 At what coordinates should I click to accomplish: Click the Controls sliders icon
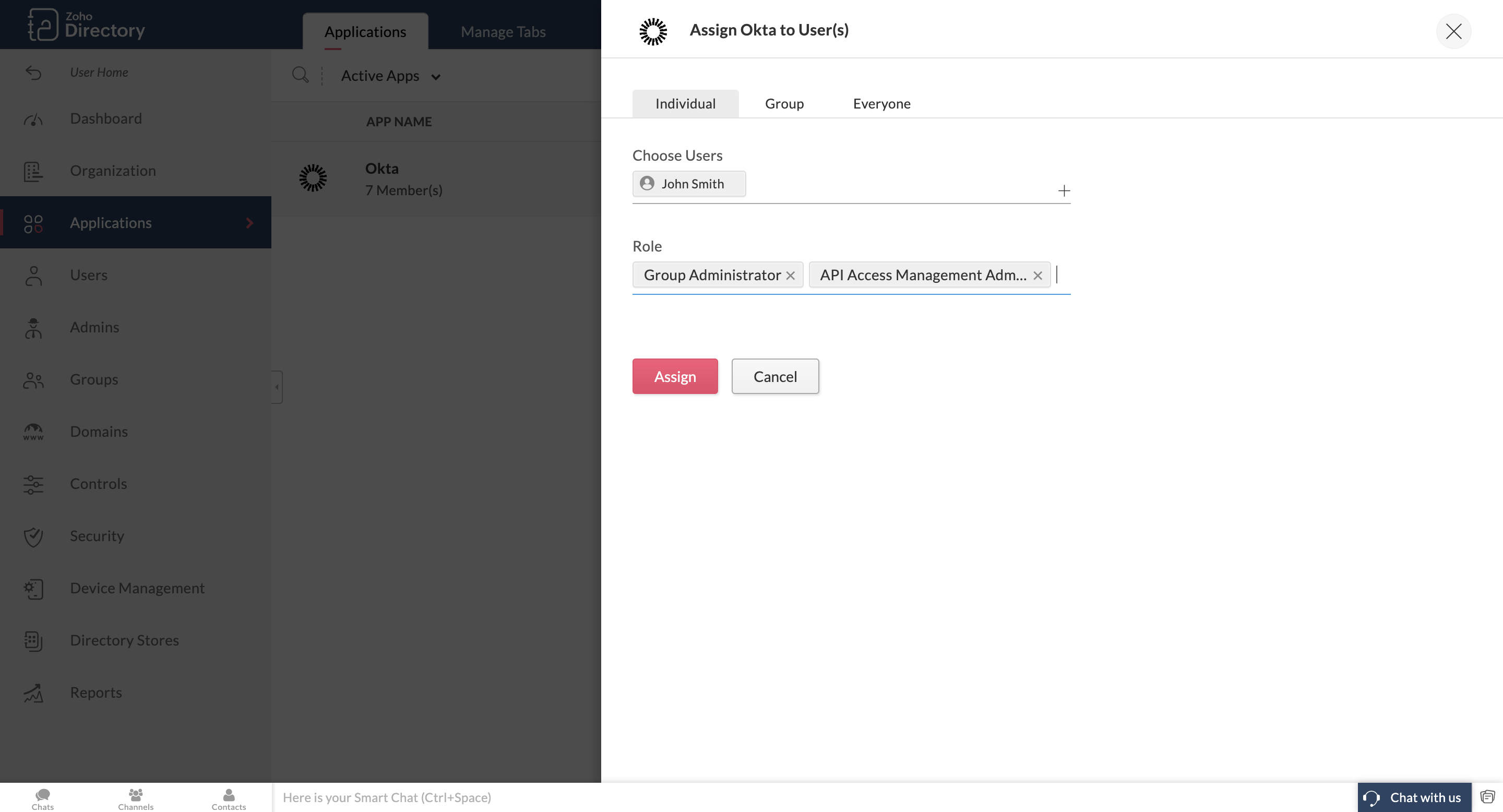tap(33, 484)
